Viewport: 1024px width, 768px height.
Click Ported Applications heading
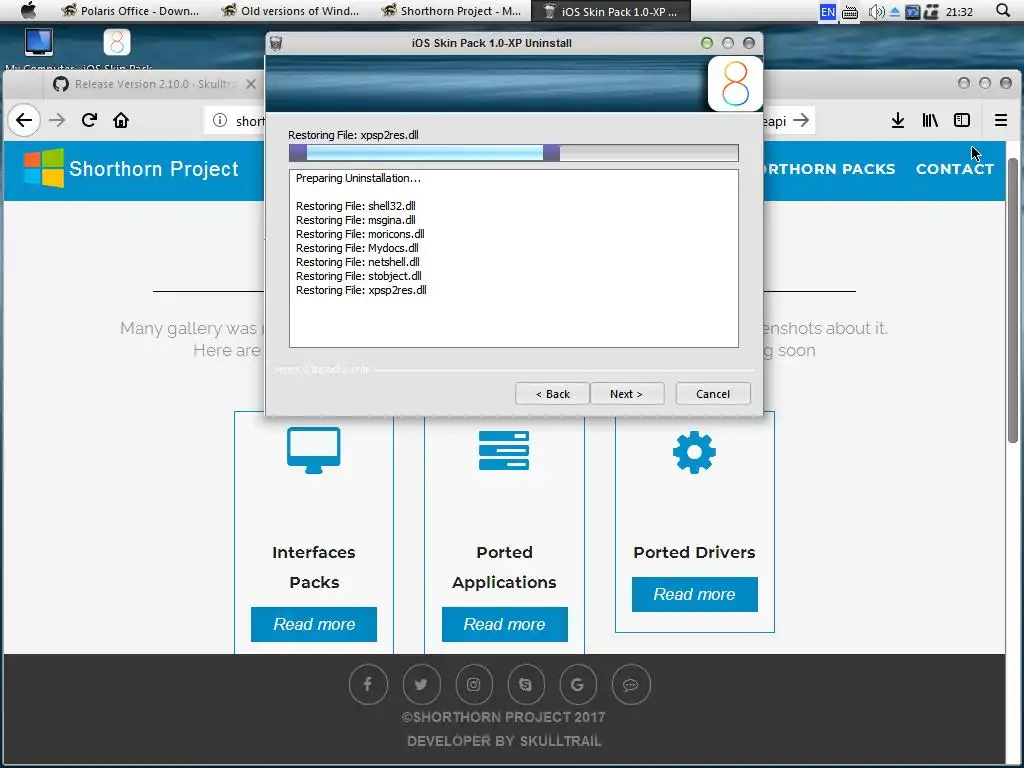[x=504, y=568]
